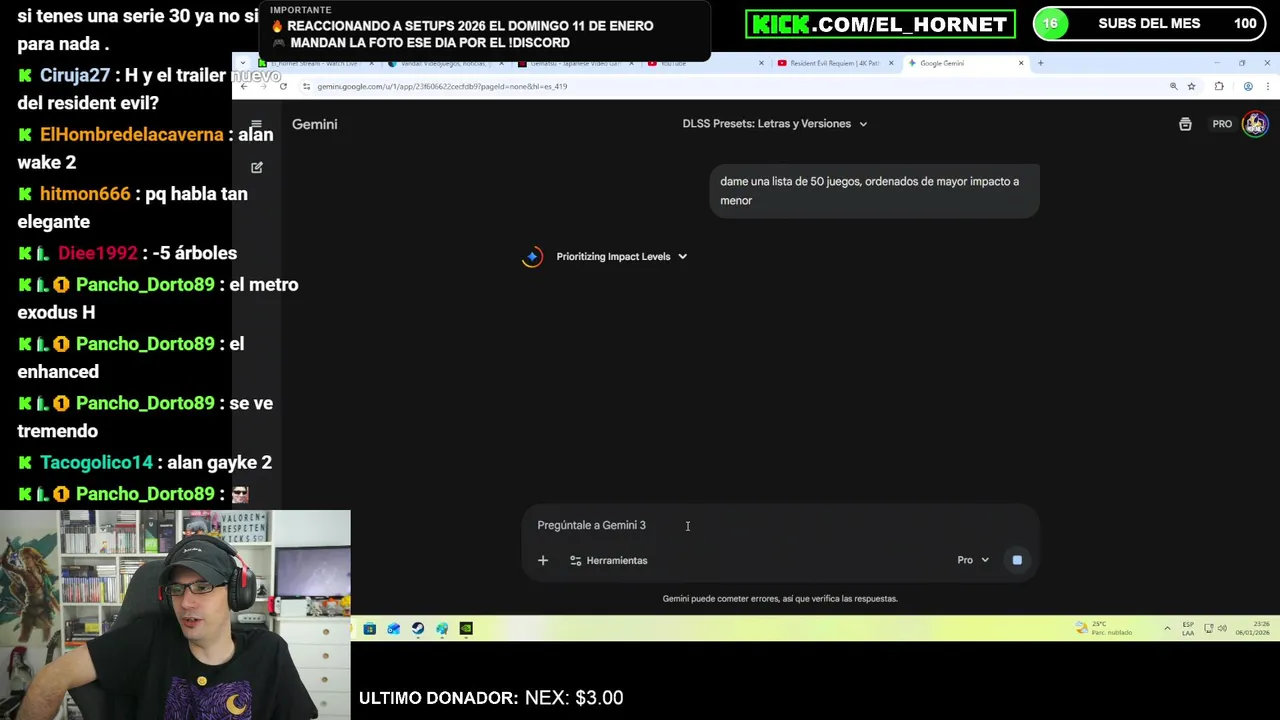Open the Herramientas tools menu
Screen dimensions: 1280x720
(x=608, y=561)
